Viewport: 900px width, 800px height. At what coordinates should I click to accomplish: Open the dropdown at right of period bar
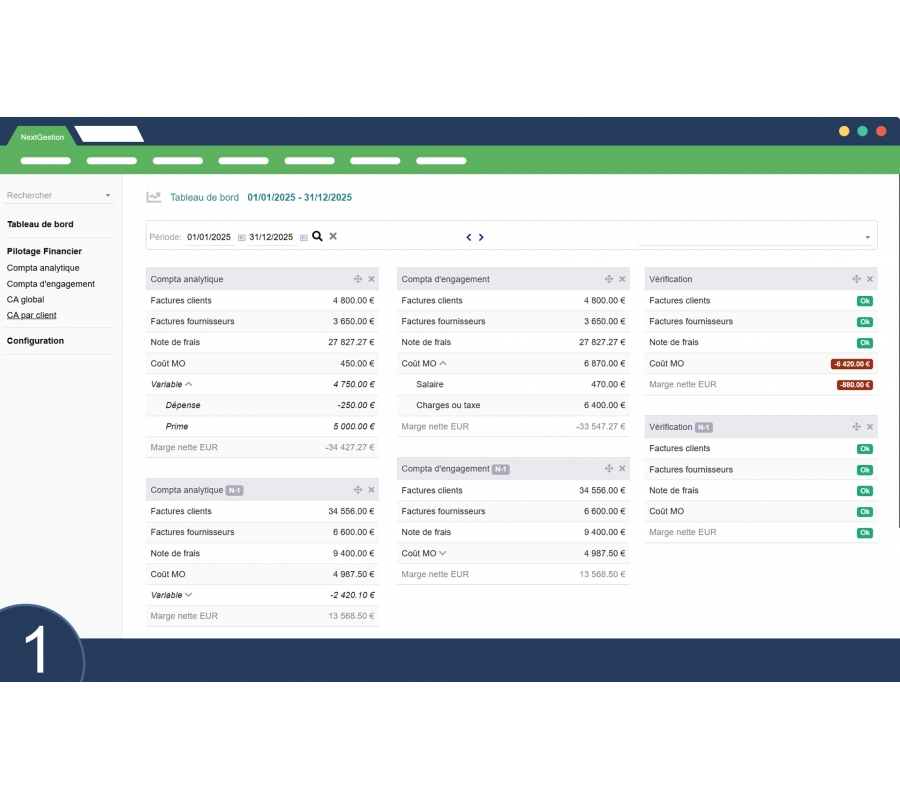pos(867,238)
